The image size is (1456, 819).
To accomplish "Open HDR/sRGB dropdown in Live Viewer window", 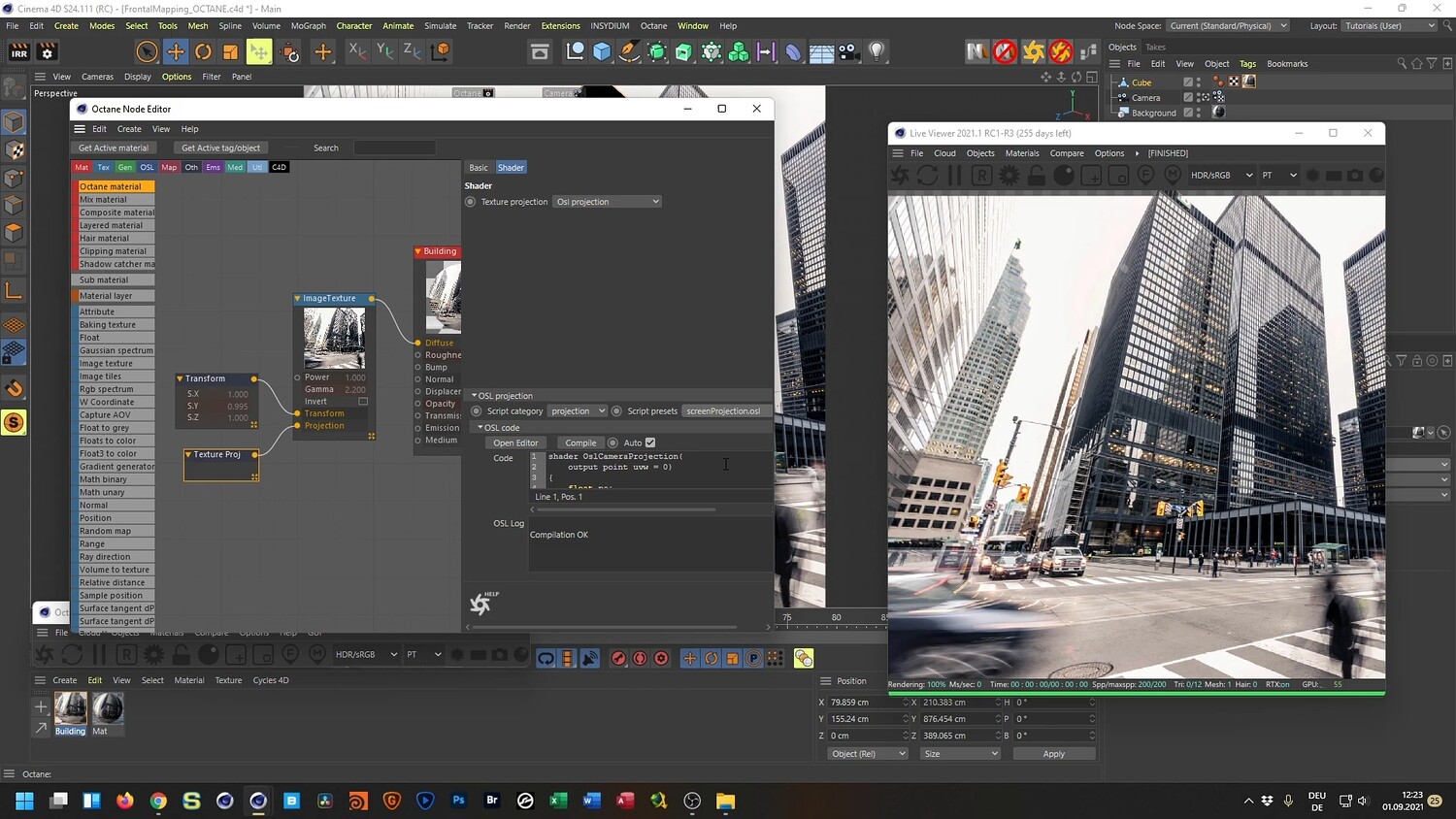I will [1221, 176].
